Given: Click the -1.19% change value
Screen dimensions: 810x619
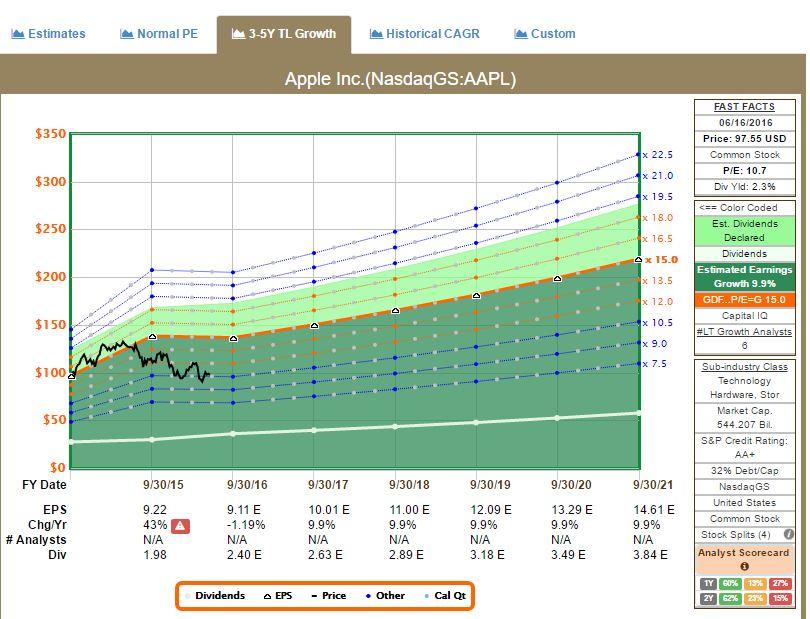Looking at the screenshot, I should pyautogui.click(x=246, y=525).
